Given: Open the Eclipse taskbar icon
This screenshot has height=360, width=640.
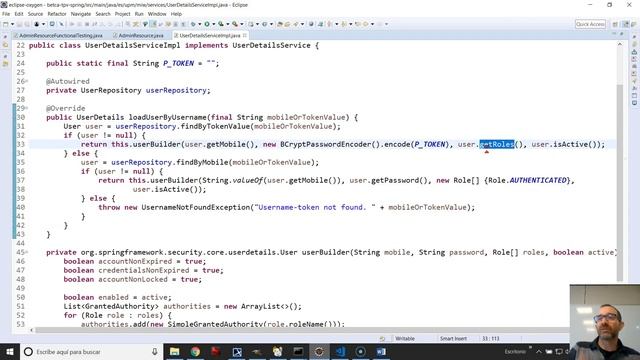Looking at the screenshot, I should (319, 351).
